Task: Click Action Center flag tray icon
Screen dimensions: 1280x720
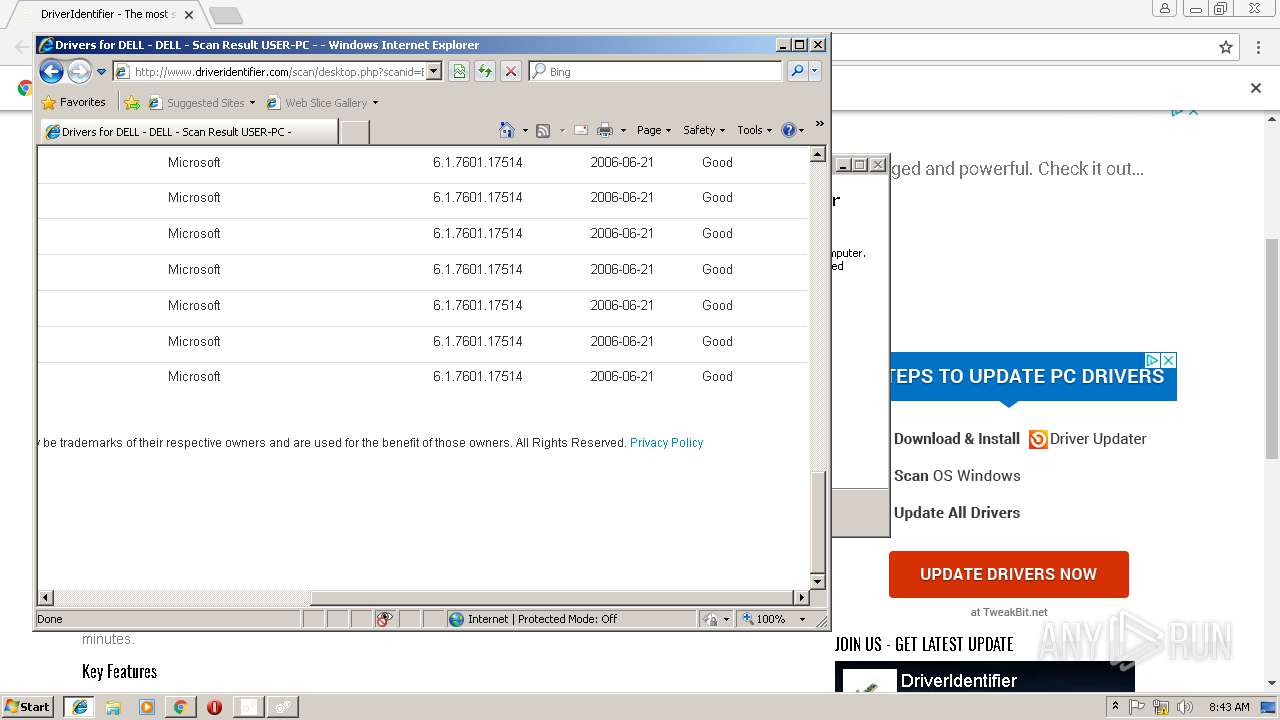Action: pos(1137,707)
